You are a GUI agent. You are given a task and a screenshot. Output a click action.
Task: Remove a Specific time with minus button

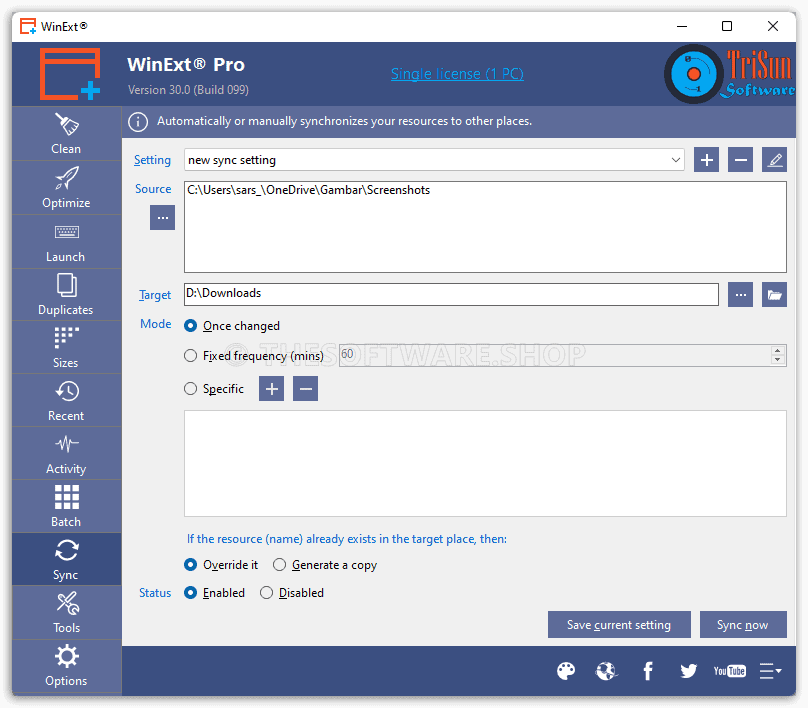point(305,389)
